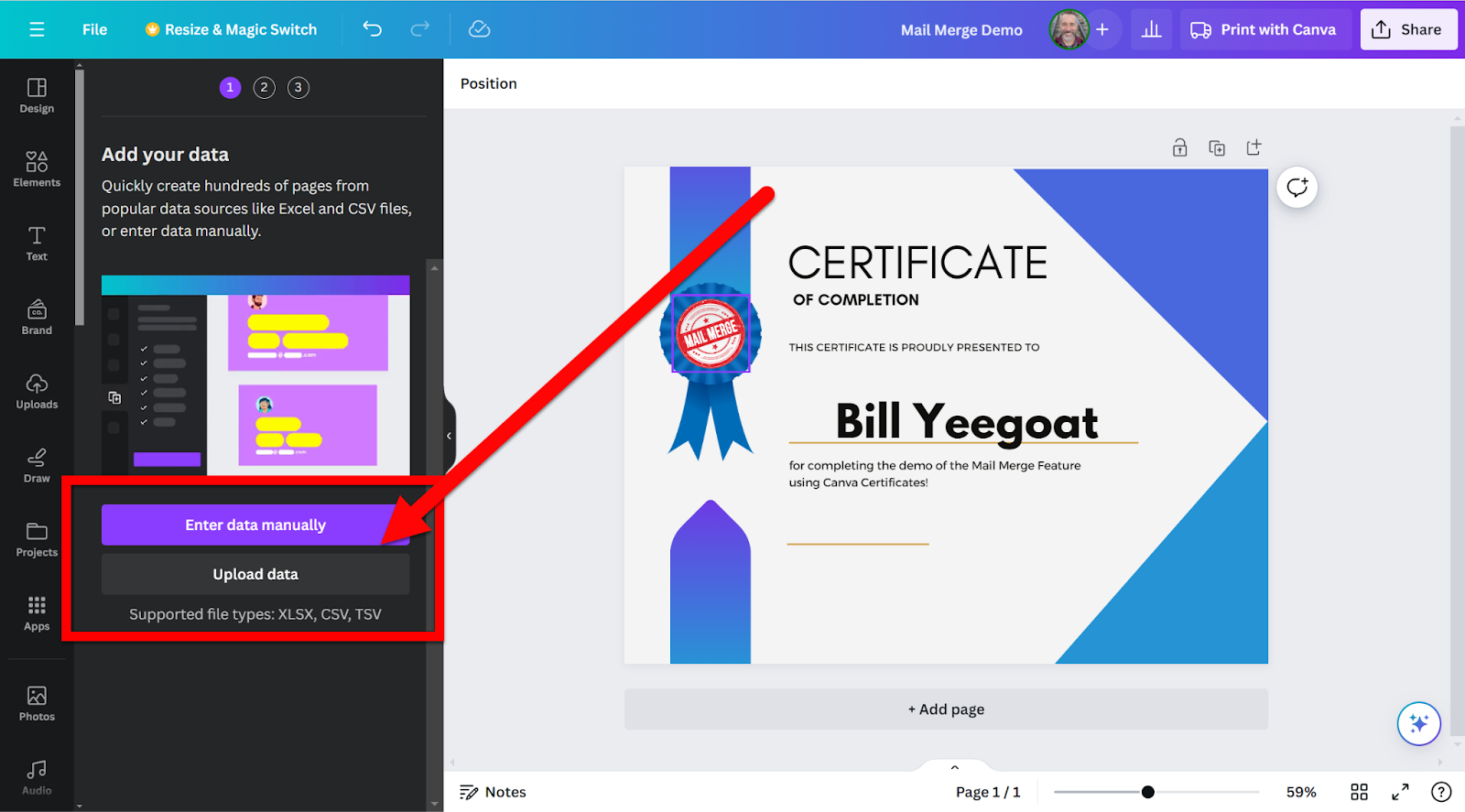Open the profile avatar in the header
Screen dimensions: 1465x812
click(x=1069, y=29)
